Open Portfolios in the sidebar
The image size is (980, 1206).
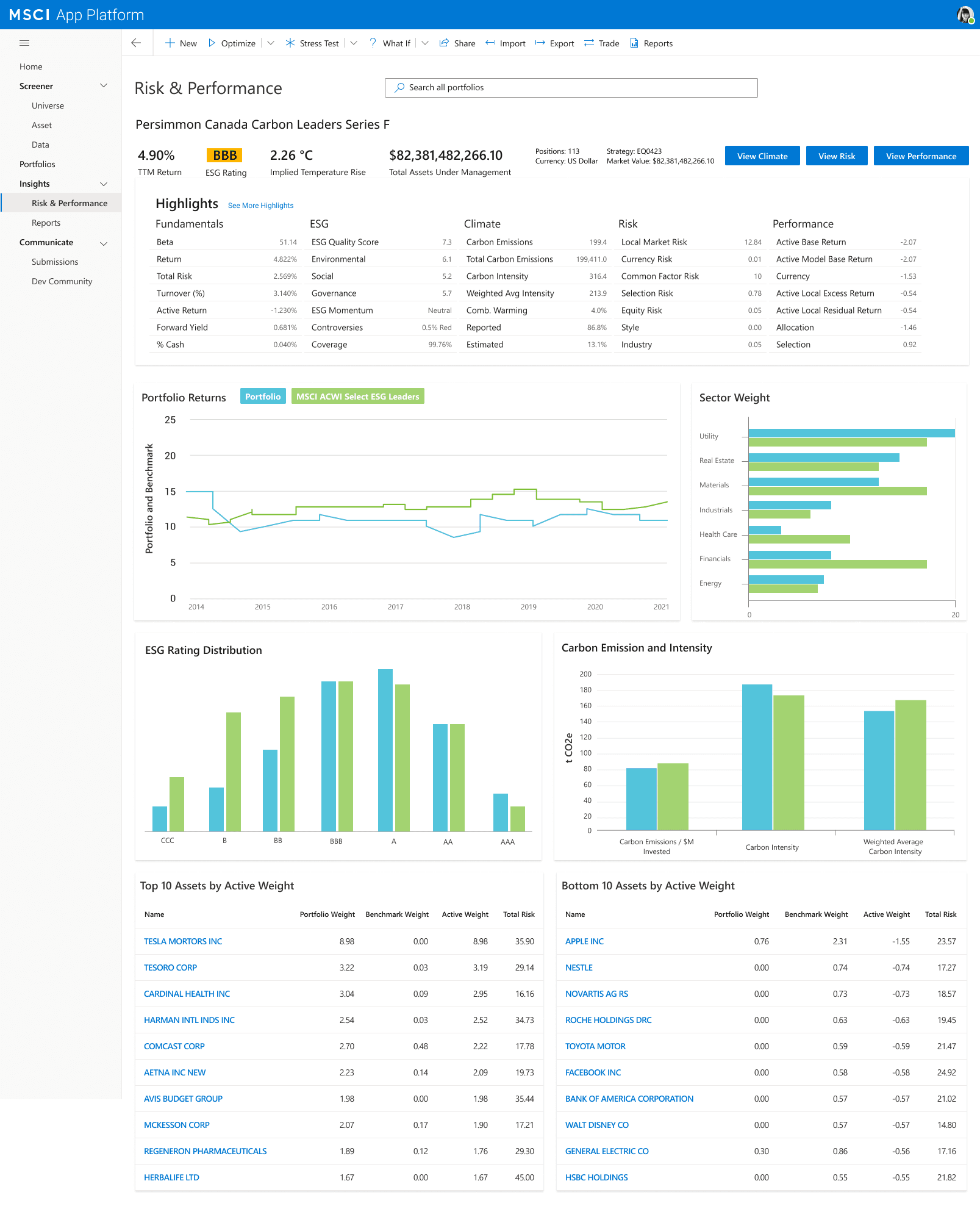(38, 164)
